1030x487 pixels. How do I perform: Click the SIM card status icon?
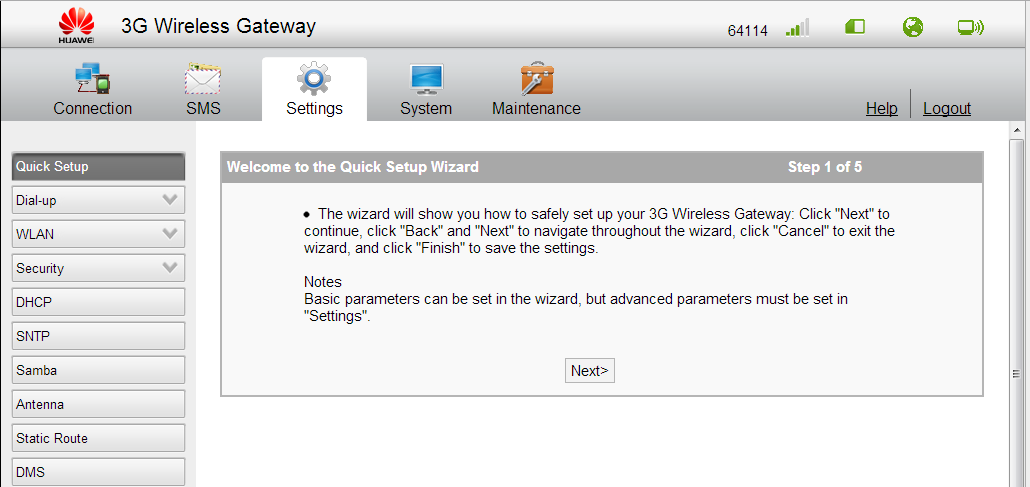[x=855, y=27]
